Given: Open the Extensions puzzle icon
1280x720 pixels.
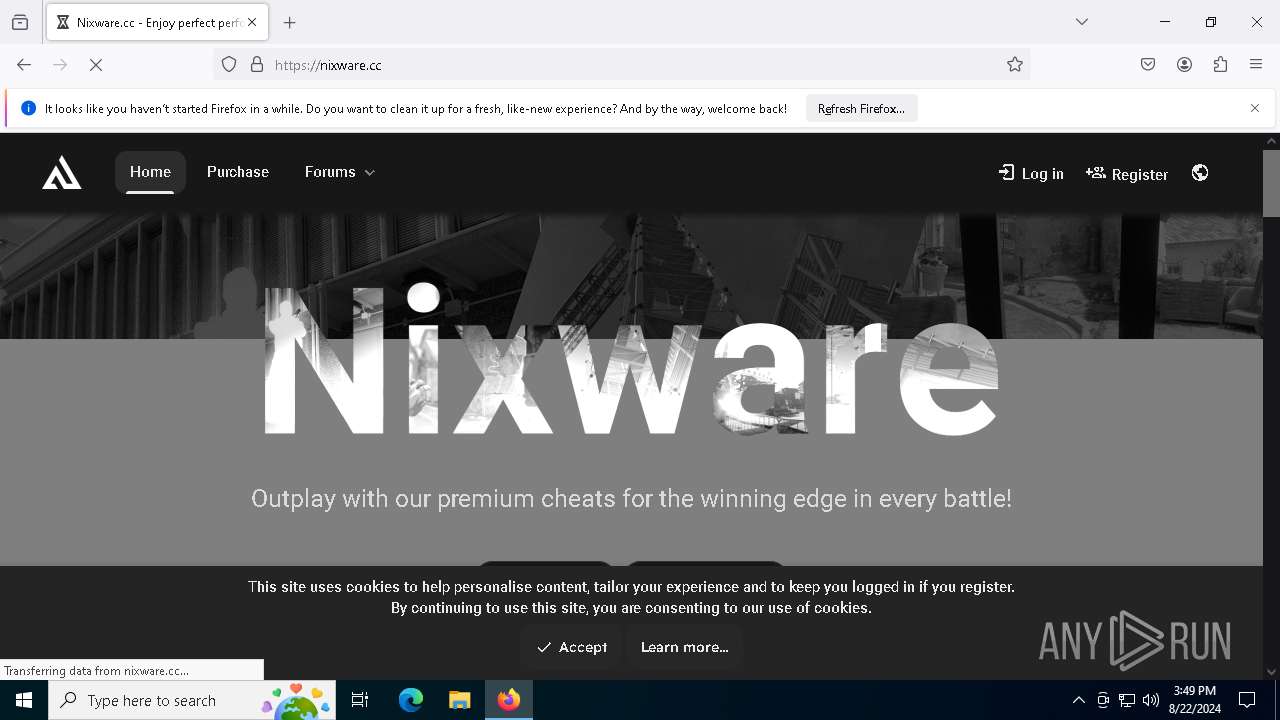Looking at the screenshot, I should pos(1220,65).
